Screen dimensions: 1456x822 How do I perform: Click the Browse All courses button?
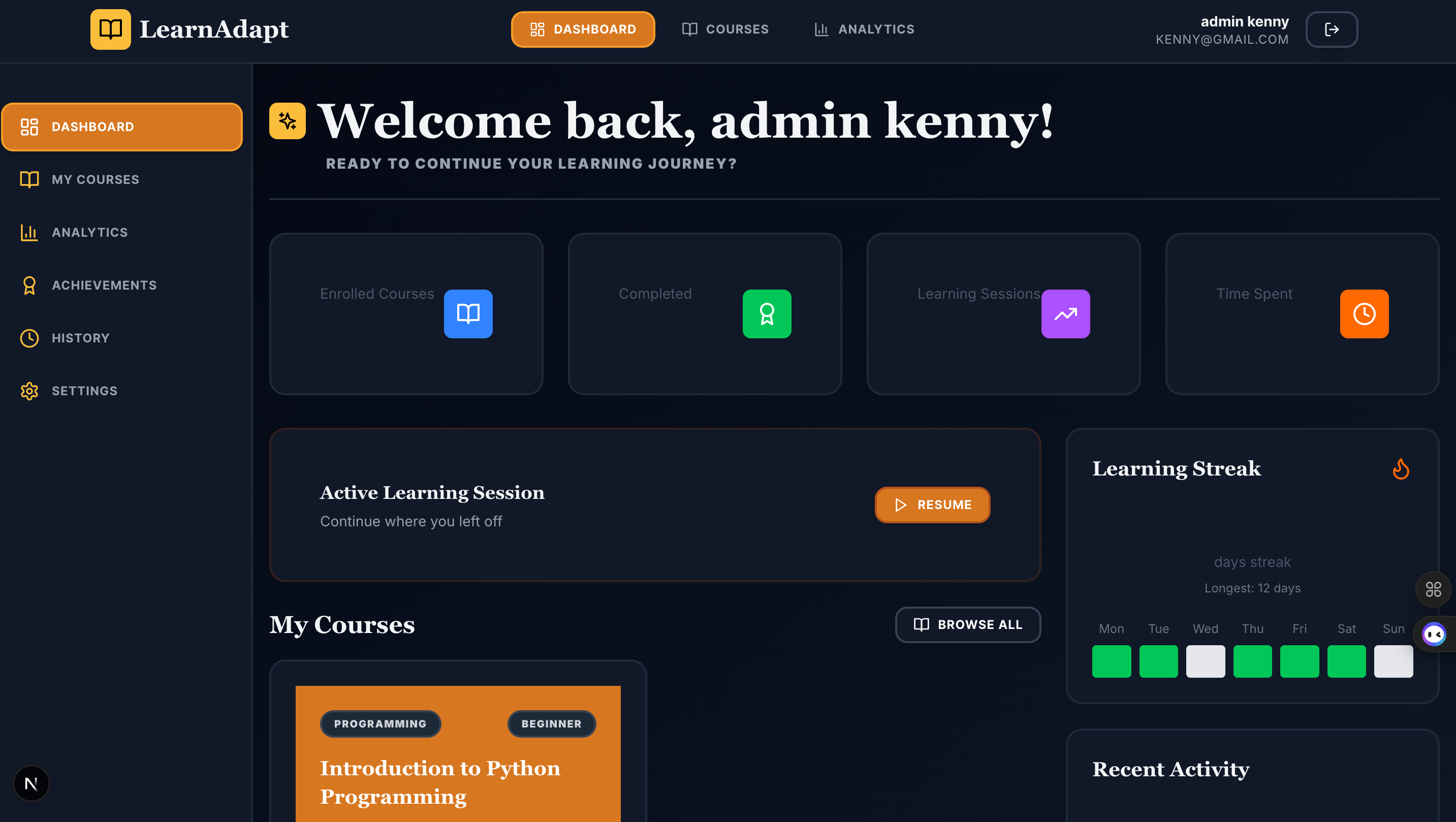pos(968,624)
